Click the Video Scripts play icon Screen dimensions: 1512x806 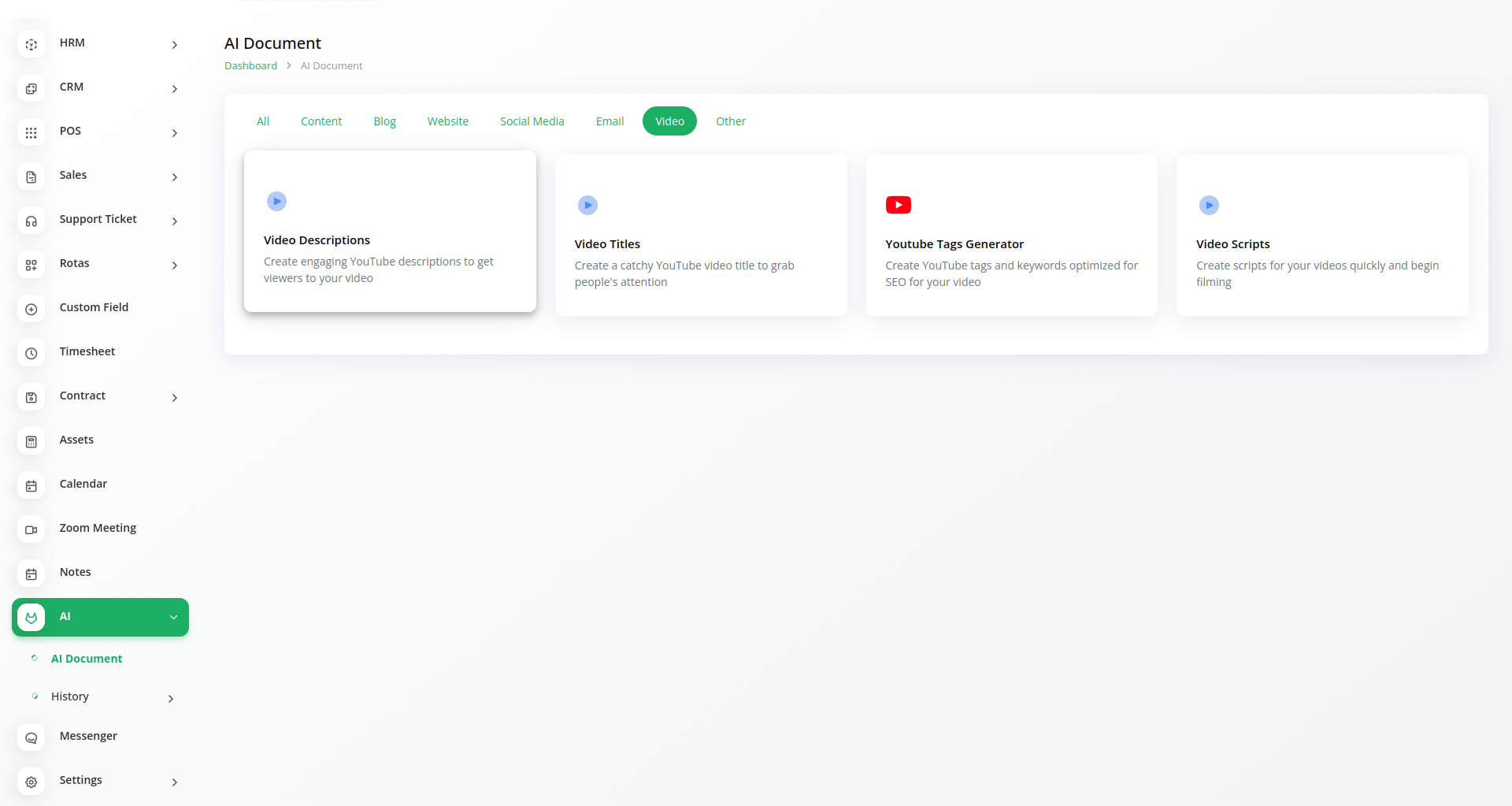click(1209, 205)
